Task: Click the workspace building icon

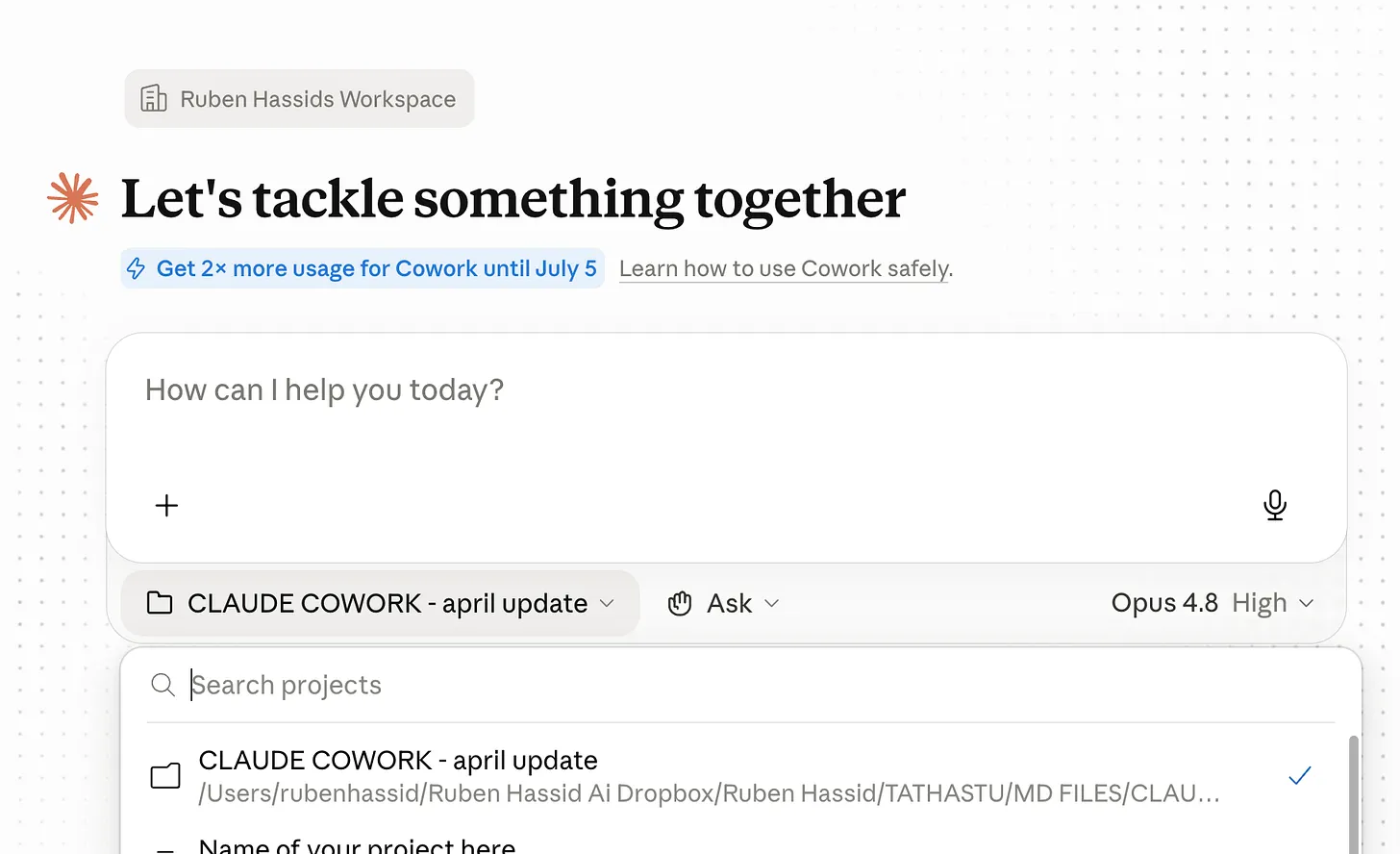Action: (x=154, y=98)
